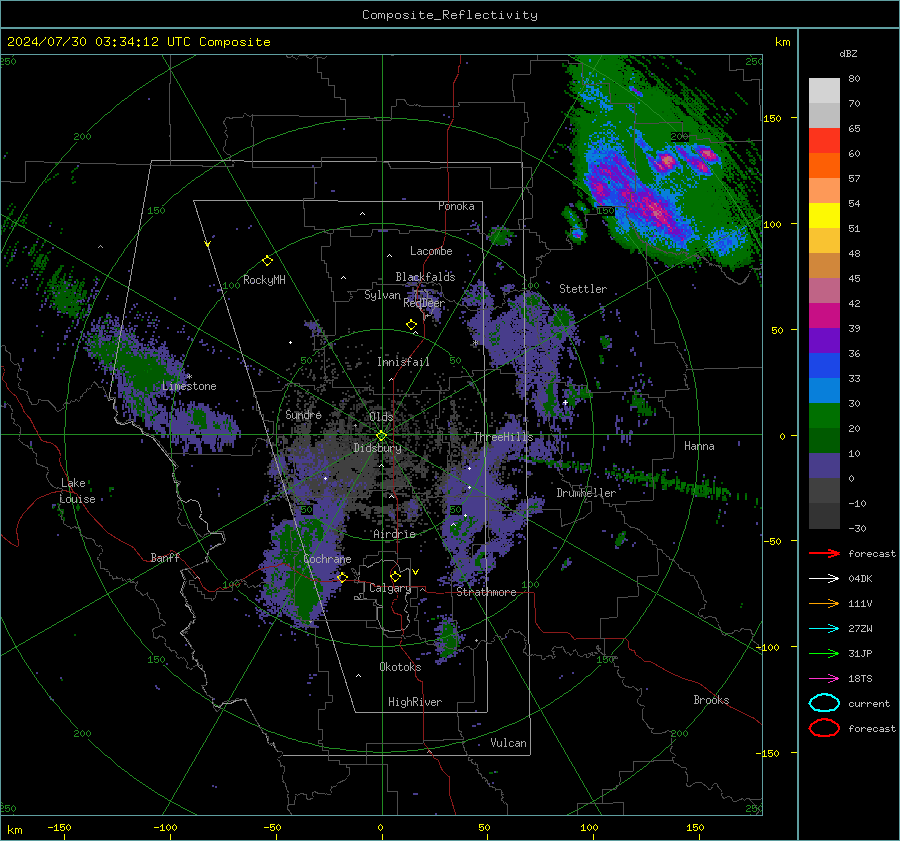The width and height of the screenshot is (900, 841).
Task: Click the Banff town label
Action: tap(165, 557)
